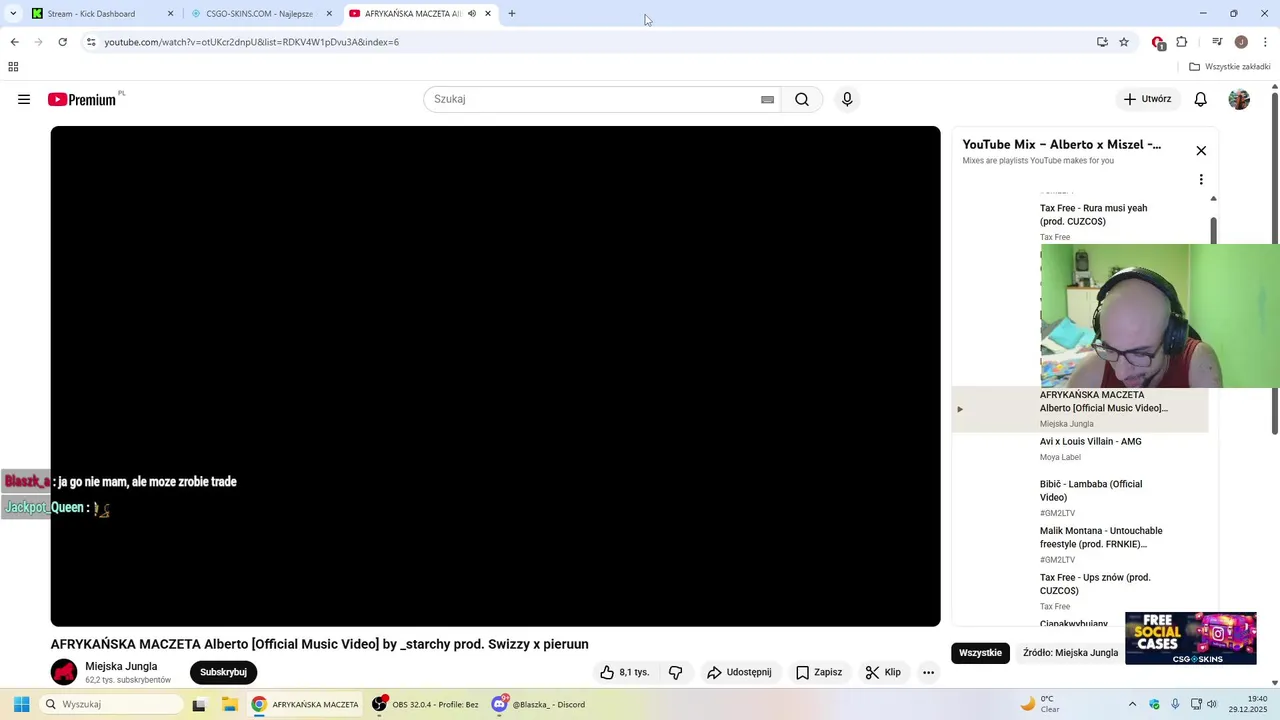Reload the current page
This screenshot has height=720, width=1280.
[x=62, y=42]
